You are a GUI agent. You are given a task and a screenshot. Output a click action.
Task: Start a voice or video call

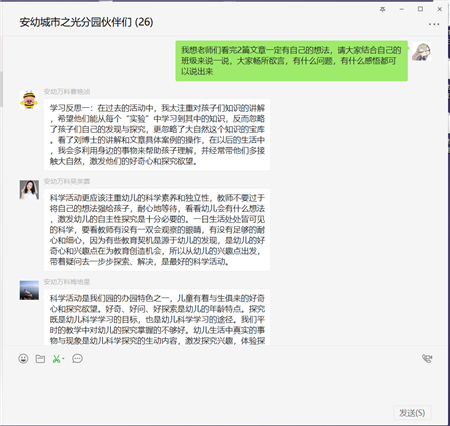click(427, 359)
